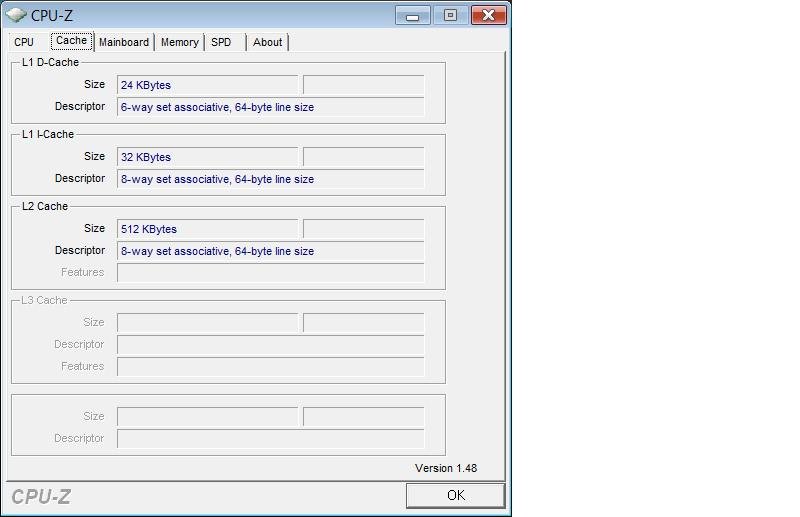Viewport: 800px width, 517px height.
Task: Click the second empty box beside L2 Cache size
Action: point(364,229)
